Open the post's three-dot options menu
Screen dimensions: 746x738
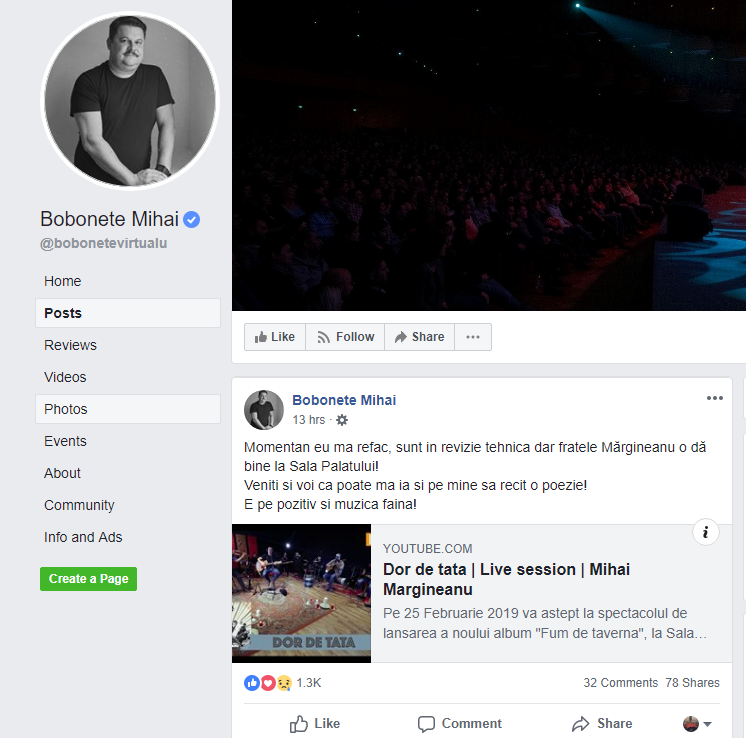(x=714, y=398)
